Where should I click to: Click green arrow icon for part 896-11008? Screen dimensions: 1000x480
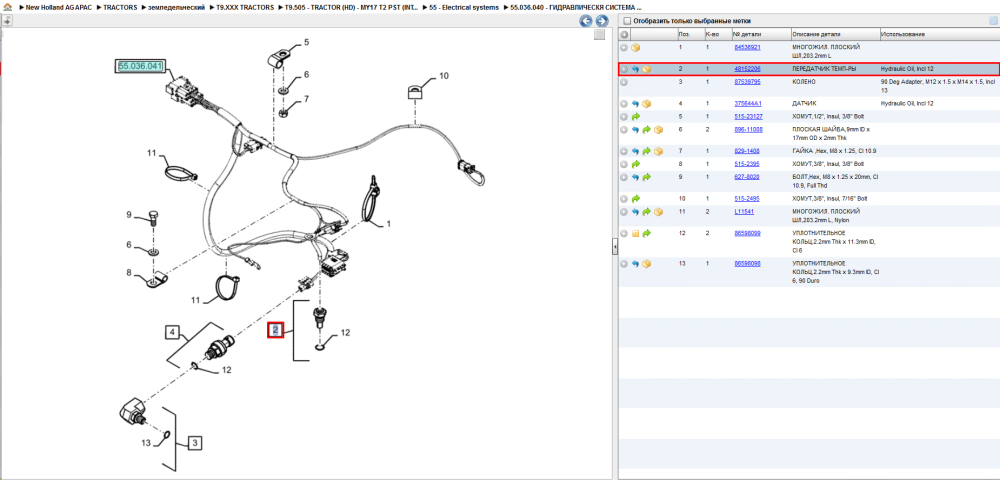click(647, 130)
